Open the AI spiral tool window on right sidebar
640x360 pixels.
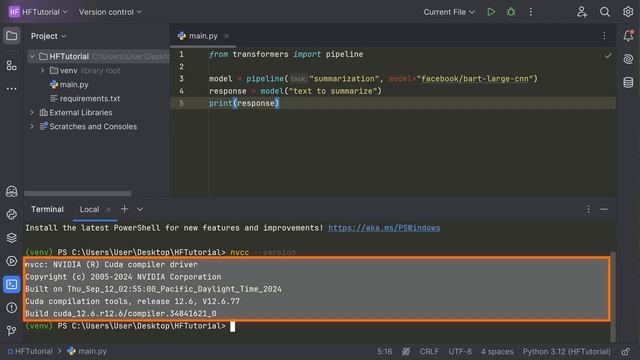[x=628, y=59]
